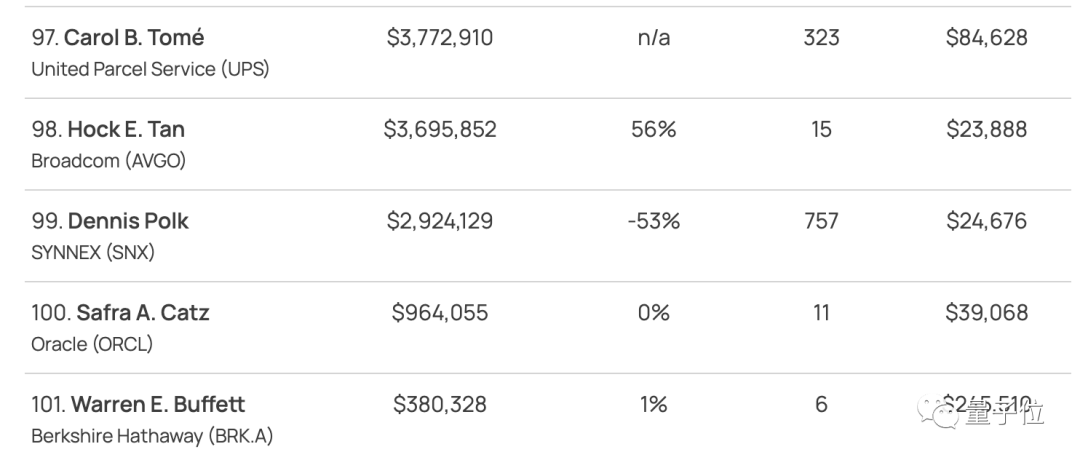Select the $380,328 pay value
This screenshot has height=460, width=1080.
440,405
